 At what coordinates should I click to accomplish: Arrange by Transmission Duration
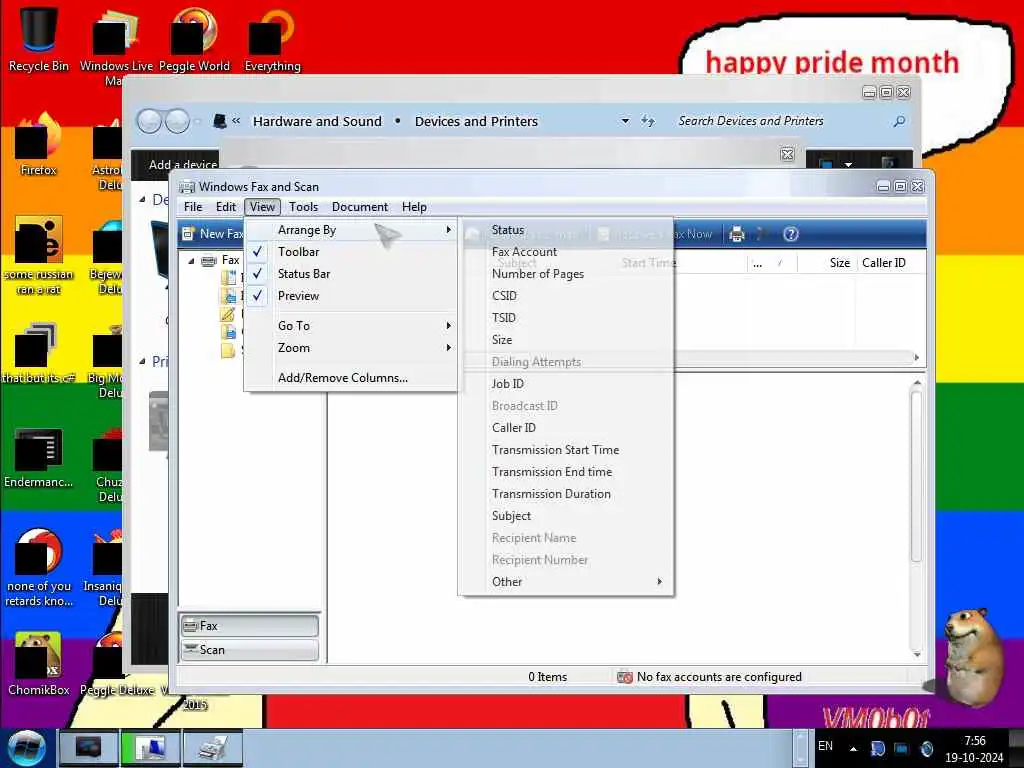[566, 494]
